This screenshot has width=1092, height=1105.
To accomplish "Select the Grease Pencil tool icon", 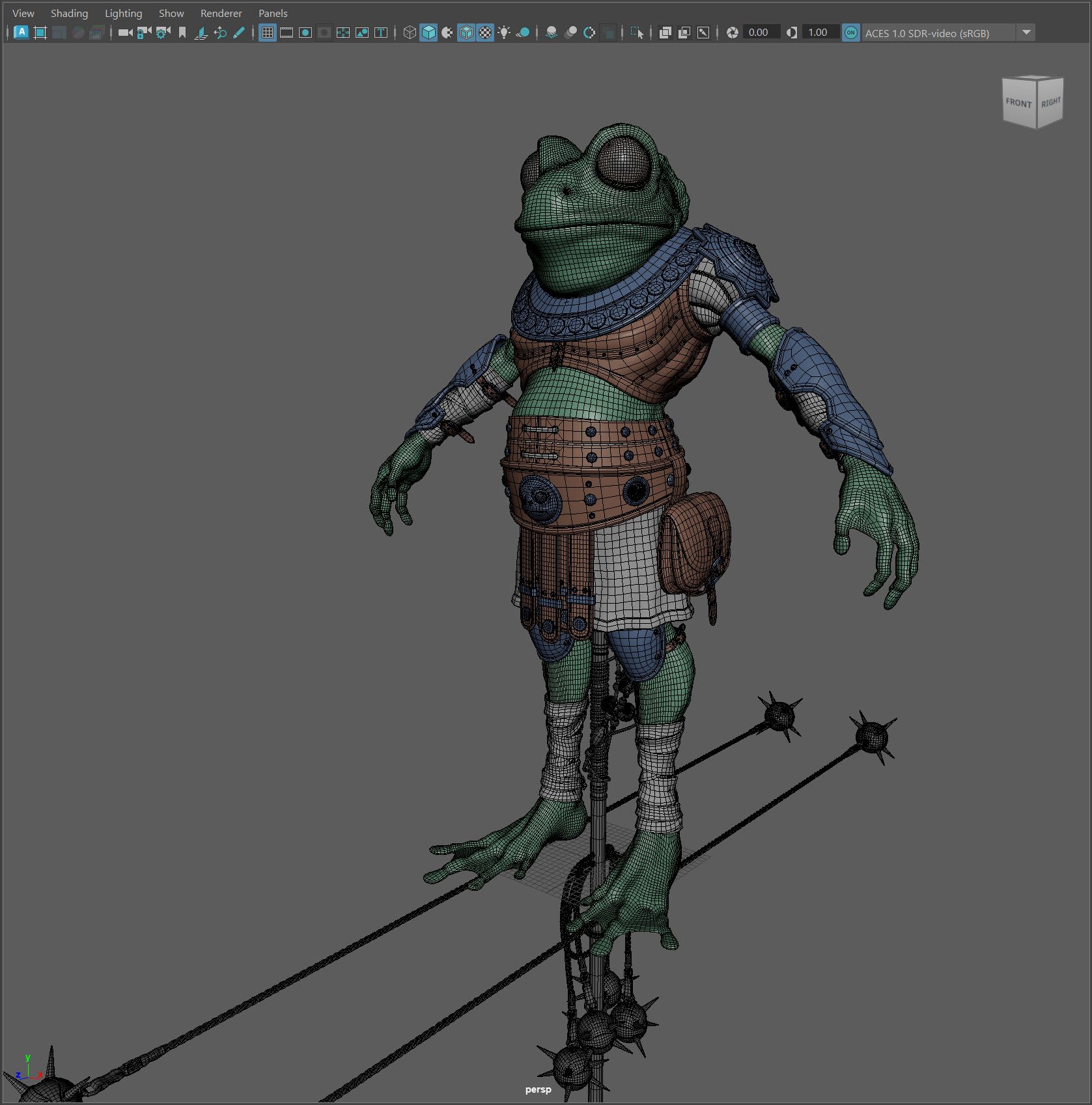I will [239, 33].
